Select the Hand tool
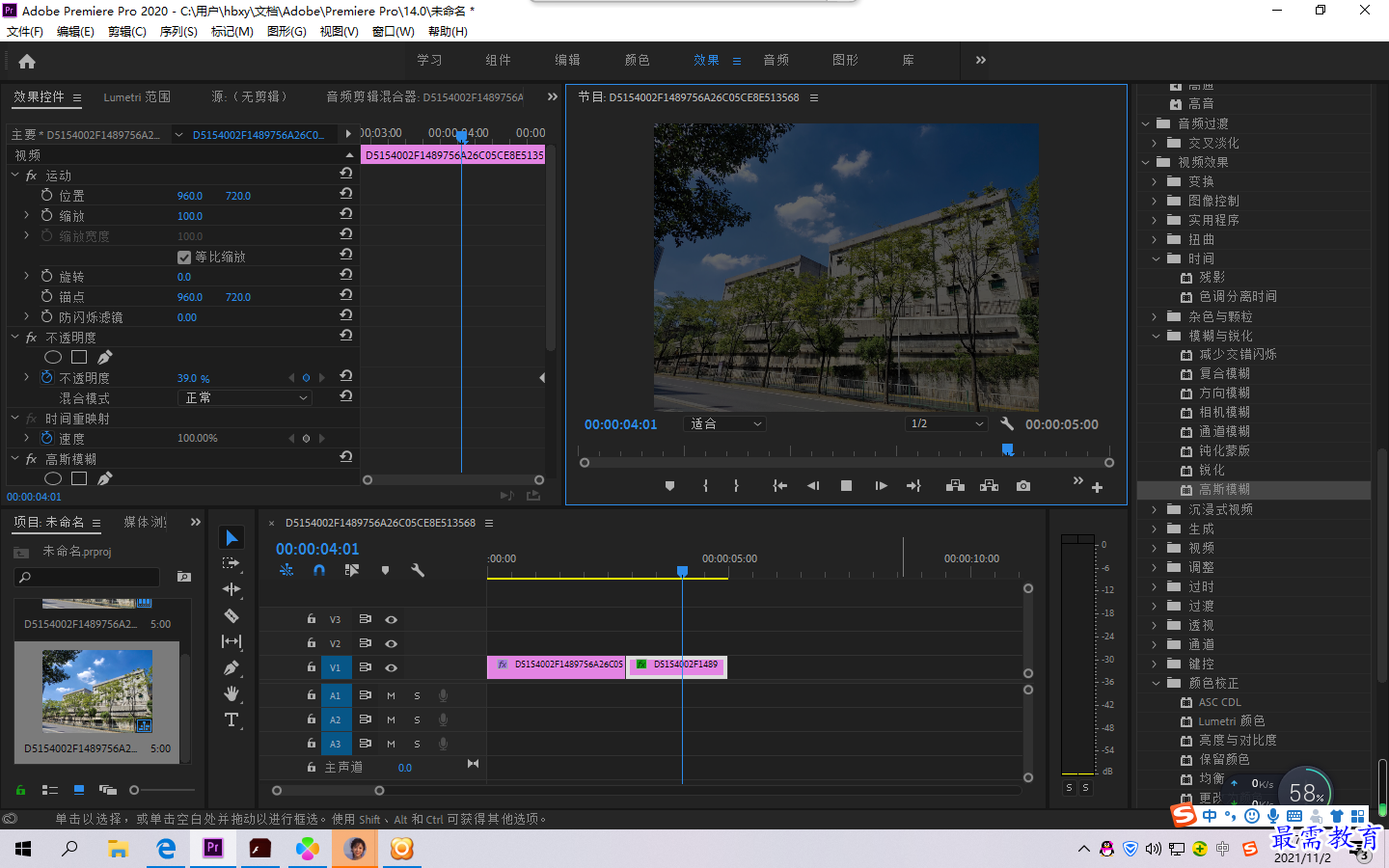This screenshot has height=868, width=1389. pyautogui.click(x=231, y=693)
